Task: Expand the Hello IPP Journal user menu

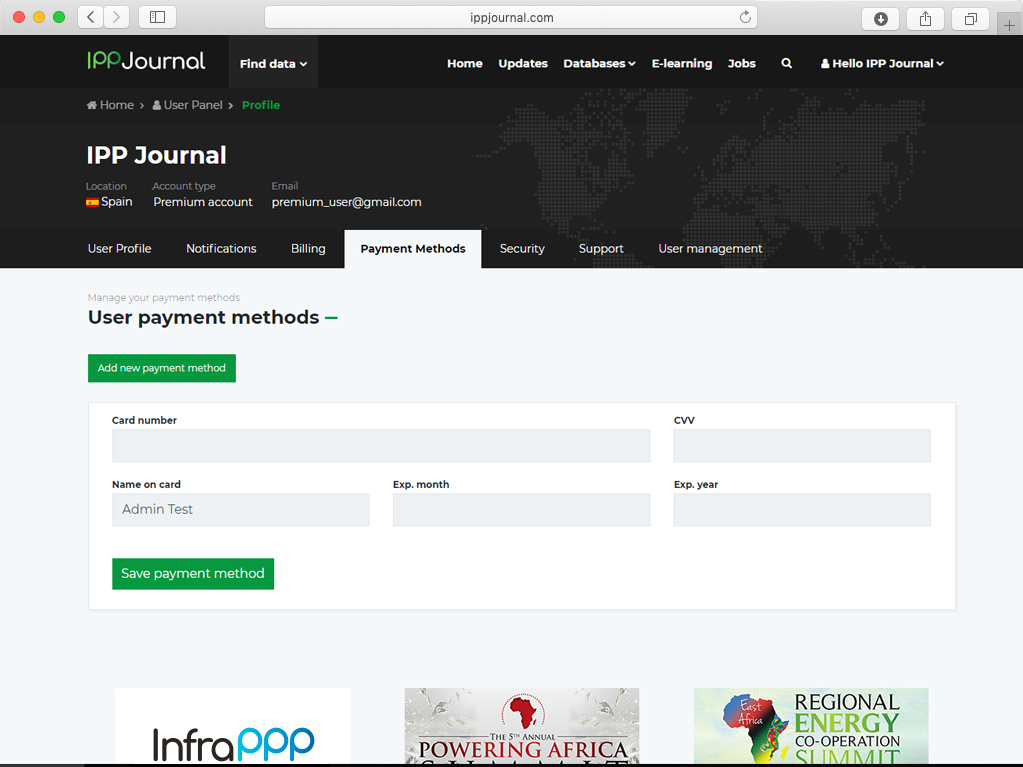Action: [882, 63]
